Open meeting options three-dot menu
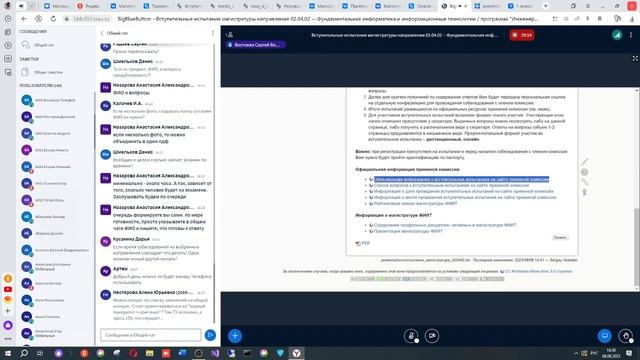Viewport: 640px width, 360px height. tap(631, 35)
